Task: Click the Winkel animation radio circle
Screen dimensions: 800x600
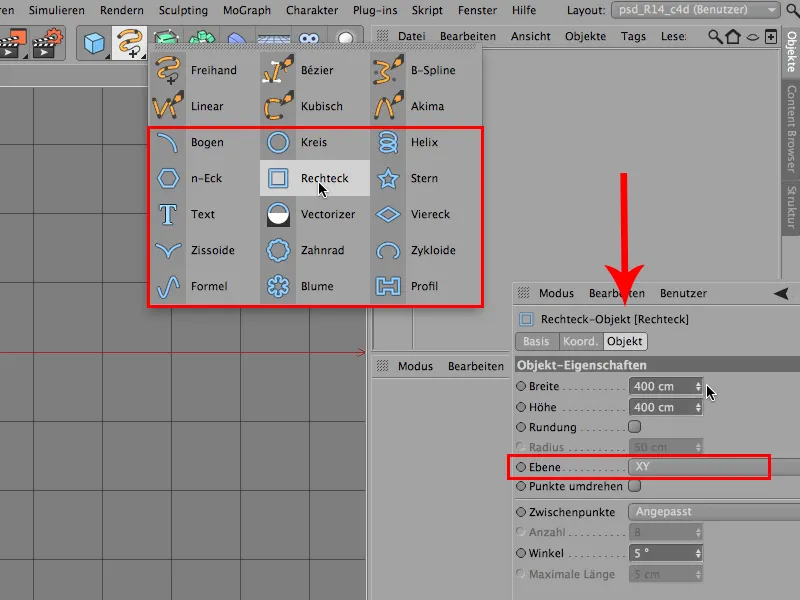Action: pos(520,553)
